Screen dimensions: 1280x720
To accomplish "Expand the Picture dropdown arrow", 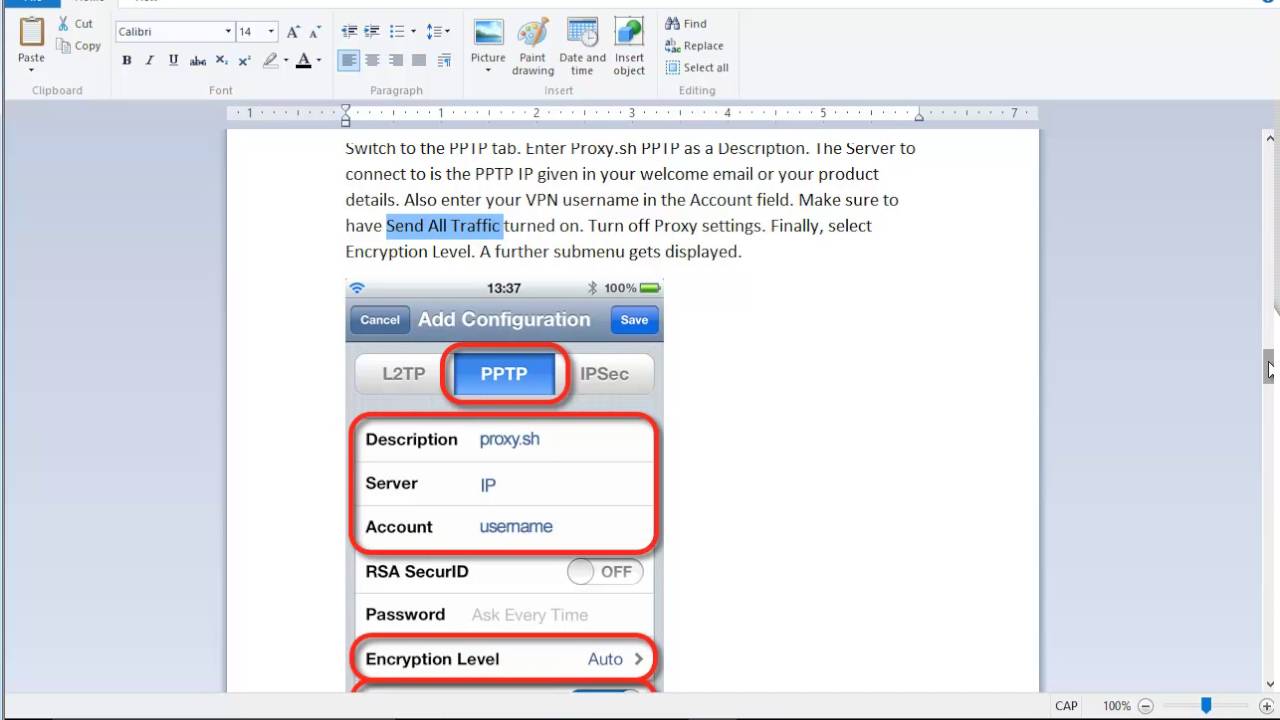I will tap(488, 70).
